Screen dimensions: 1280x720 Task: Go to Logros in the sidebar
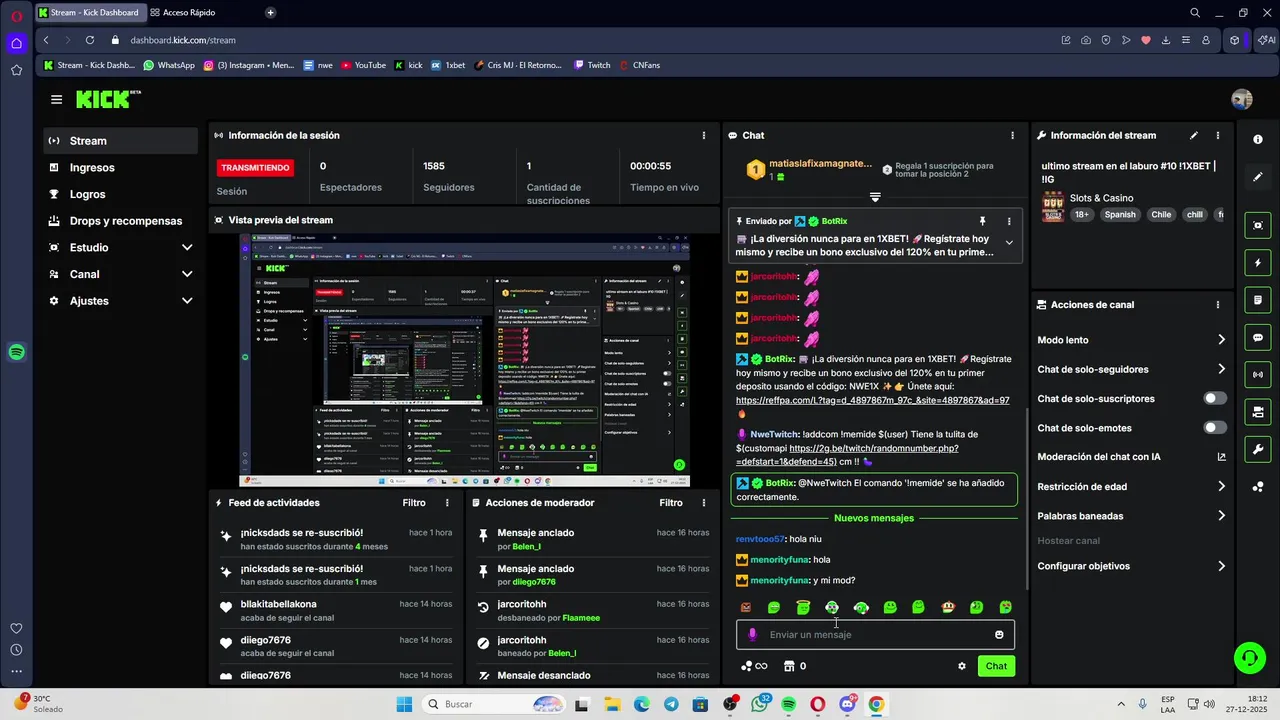121,194
